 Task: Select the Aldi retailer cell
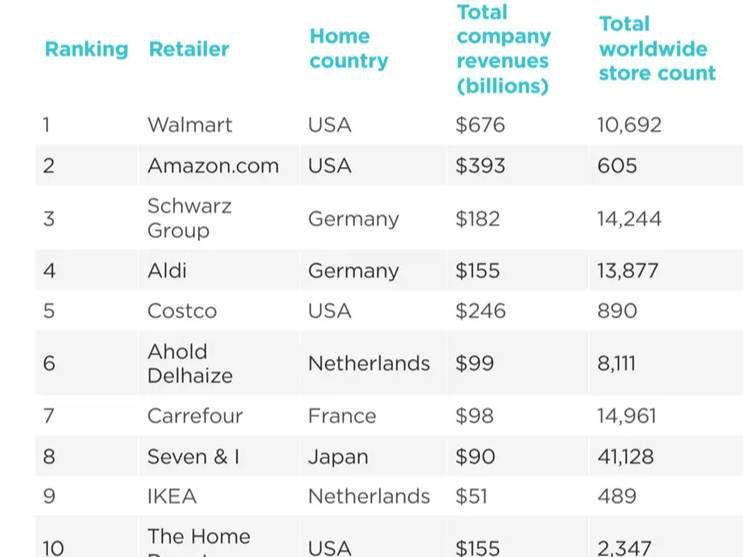[167, 271]
